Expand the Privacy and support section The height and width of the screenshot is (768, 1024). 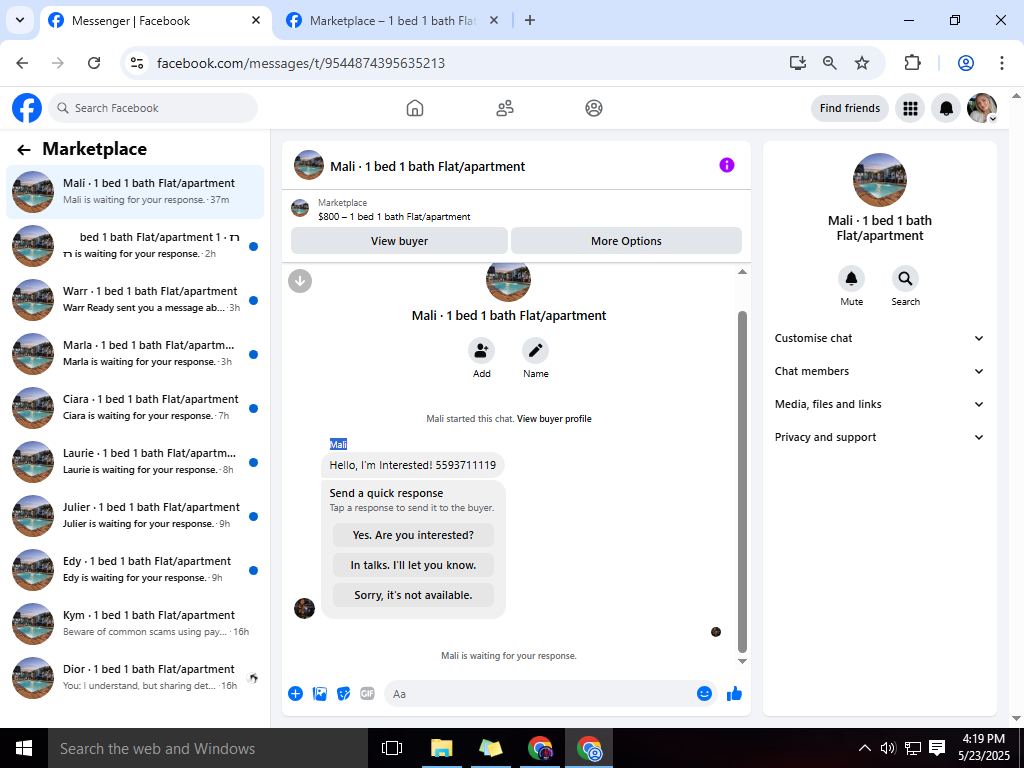pyautogui.click(x=879, y=437)
